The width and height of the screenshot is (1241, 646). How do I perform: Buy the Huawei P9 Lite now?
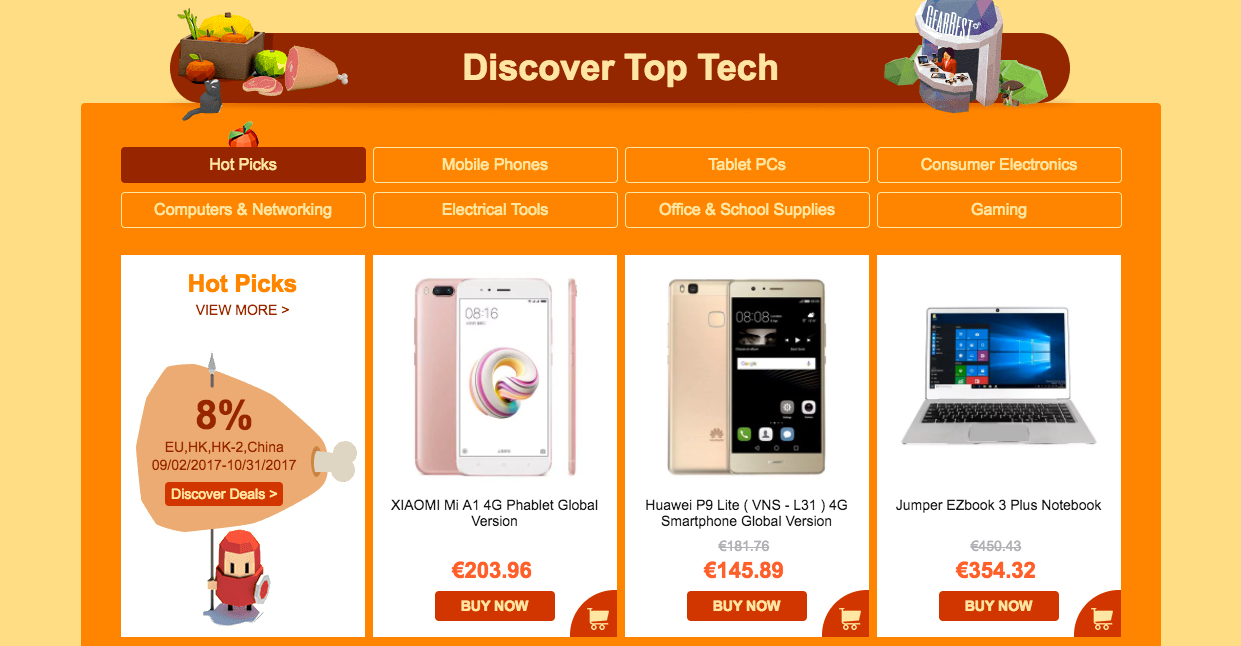click(747, 606)
